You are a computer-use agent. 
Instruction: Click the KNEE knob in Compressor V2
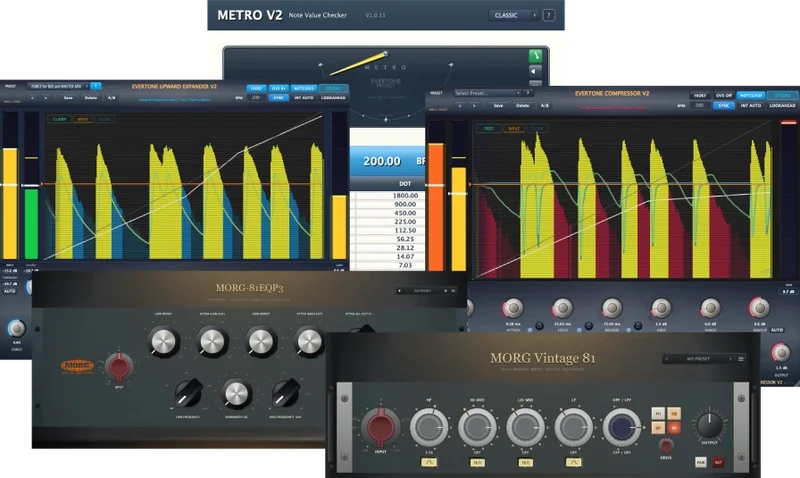(x=661, y=308)
